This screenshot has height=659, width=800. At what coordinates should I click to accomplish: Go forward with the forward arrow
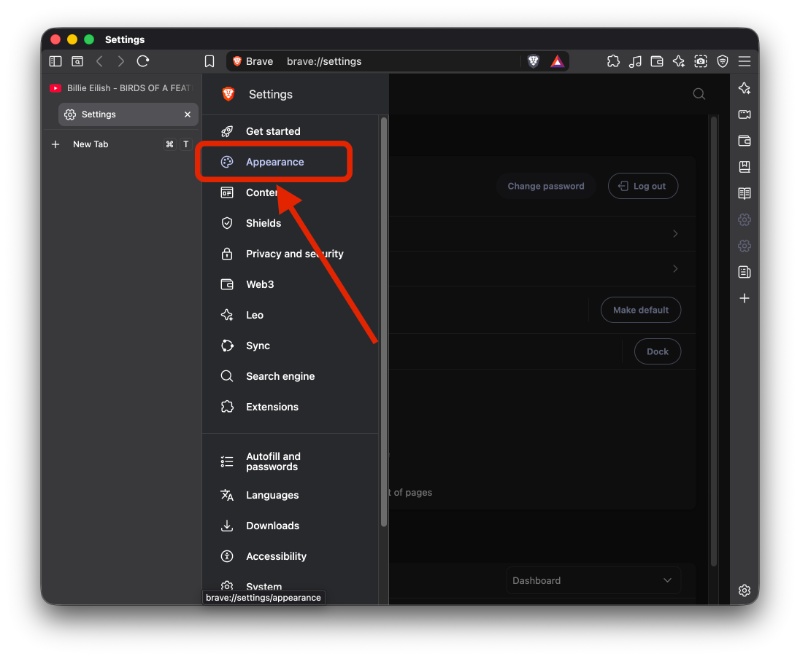[121, 61]
